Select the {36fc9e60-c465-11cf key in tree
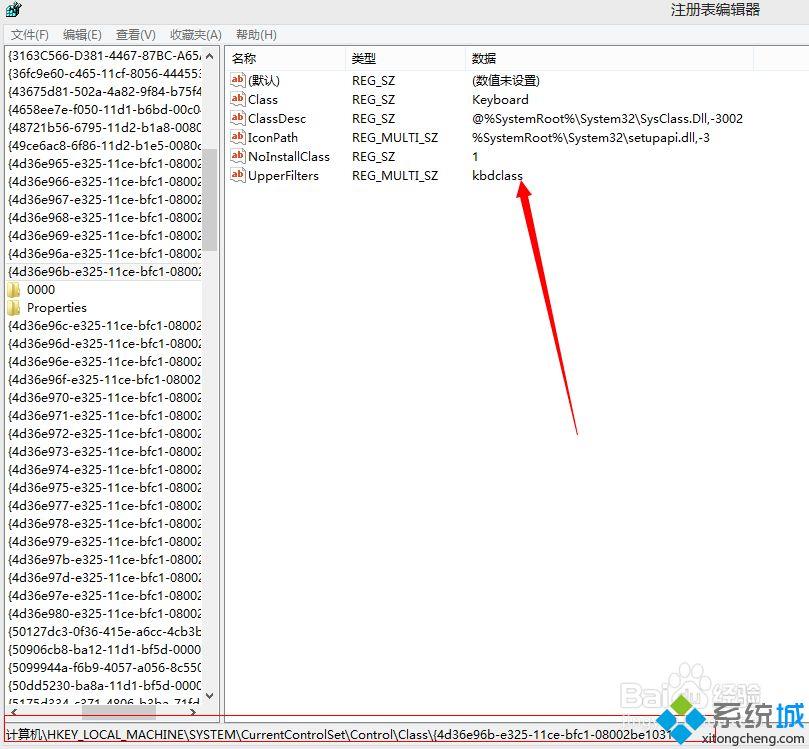Screen dimensions: 809x749 point(104,74)
